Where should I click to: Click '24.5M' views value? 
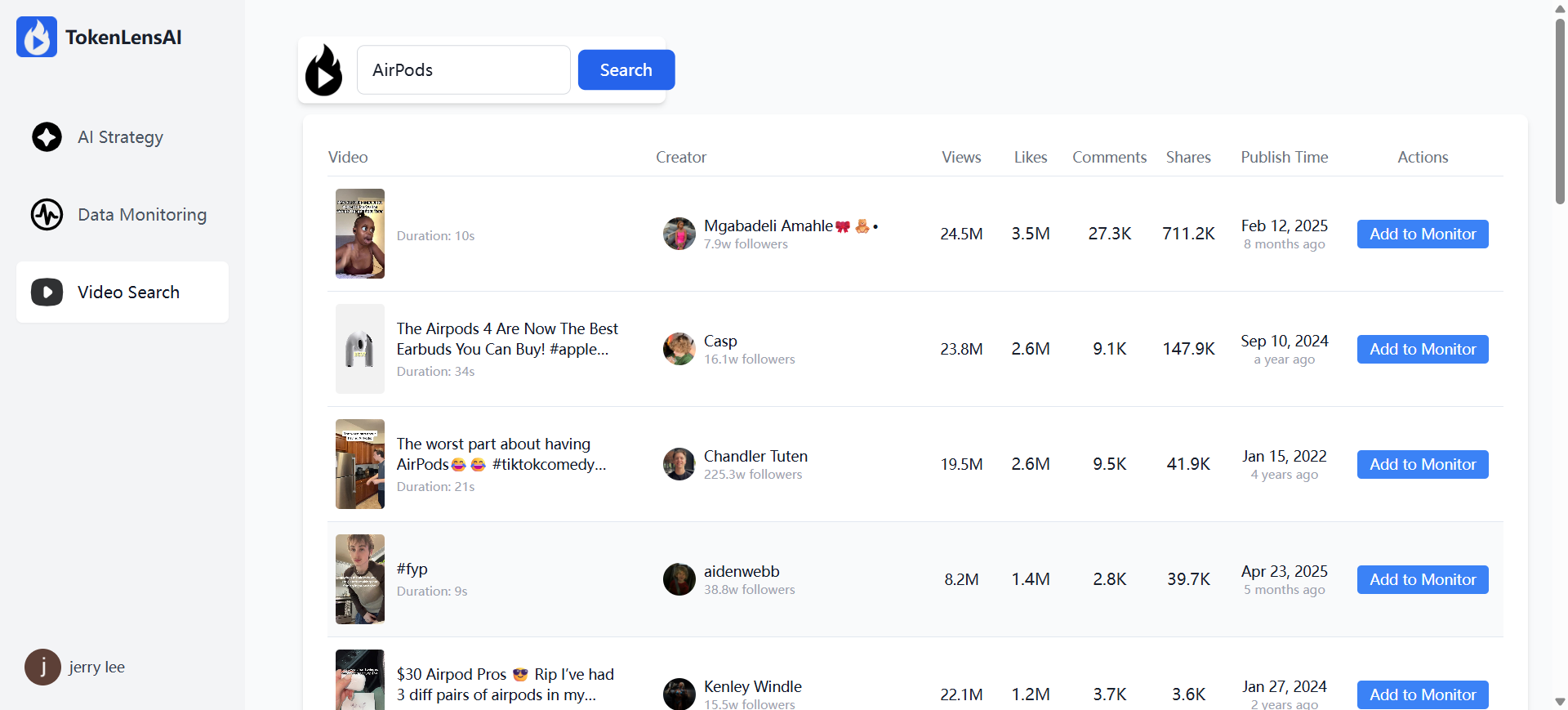tap(961, 234)
